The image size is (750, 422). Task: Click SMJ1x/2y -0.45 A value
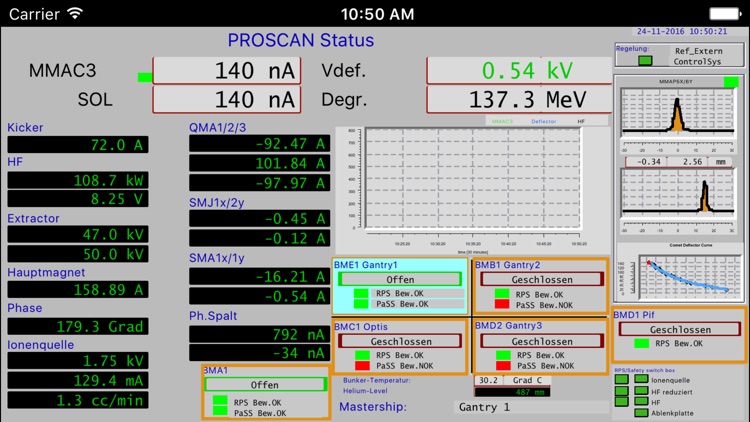pyautogui.click(x=259, y=219)
